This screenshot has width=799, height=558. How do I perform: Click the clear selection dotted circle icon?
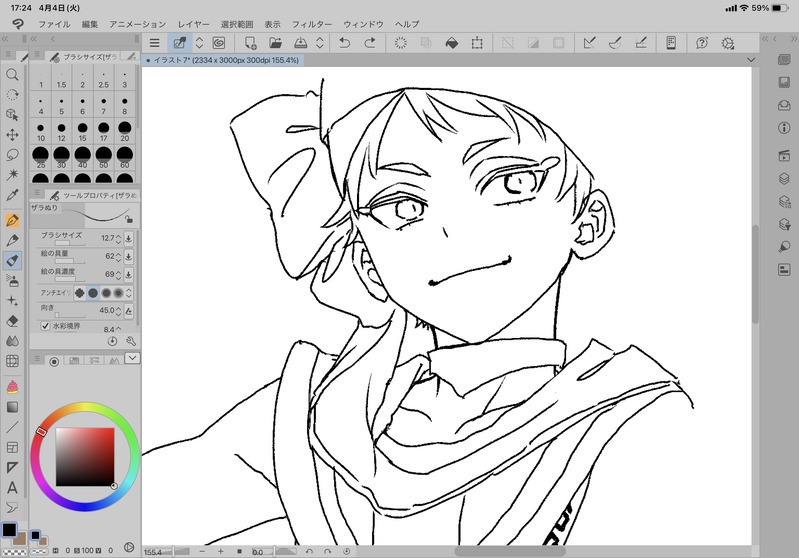pyautogui.click(x=401, y=43)
